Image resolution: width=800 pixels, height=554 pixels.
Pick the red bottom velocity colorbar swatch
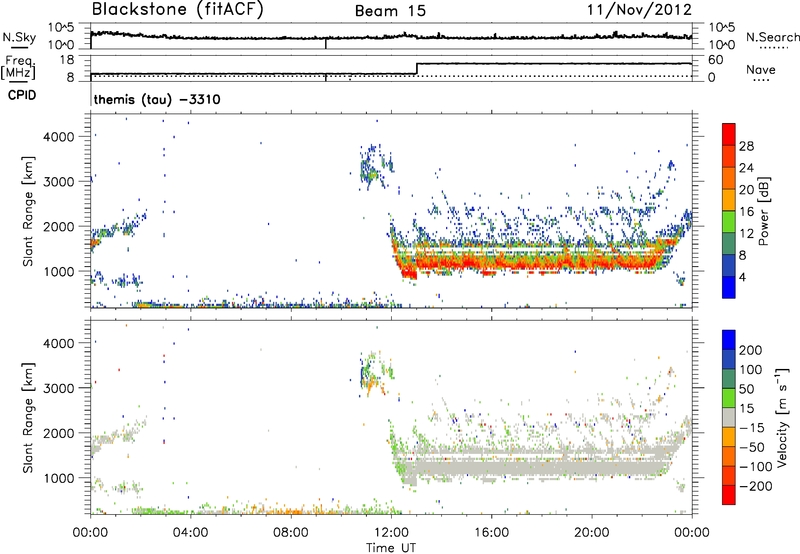pos(729,495)
